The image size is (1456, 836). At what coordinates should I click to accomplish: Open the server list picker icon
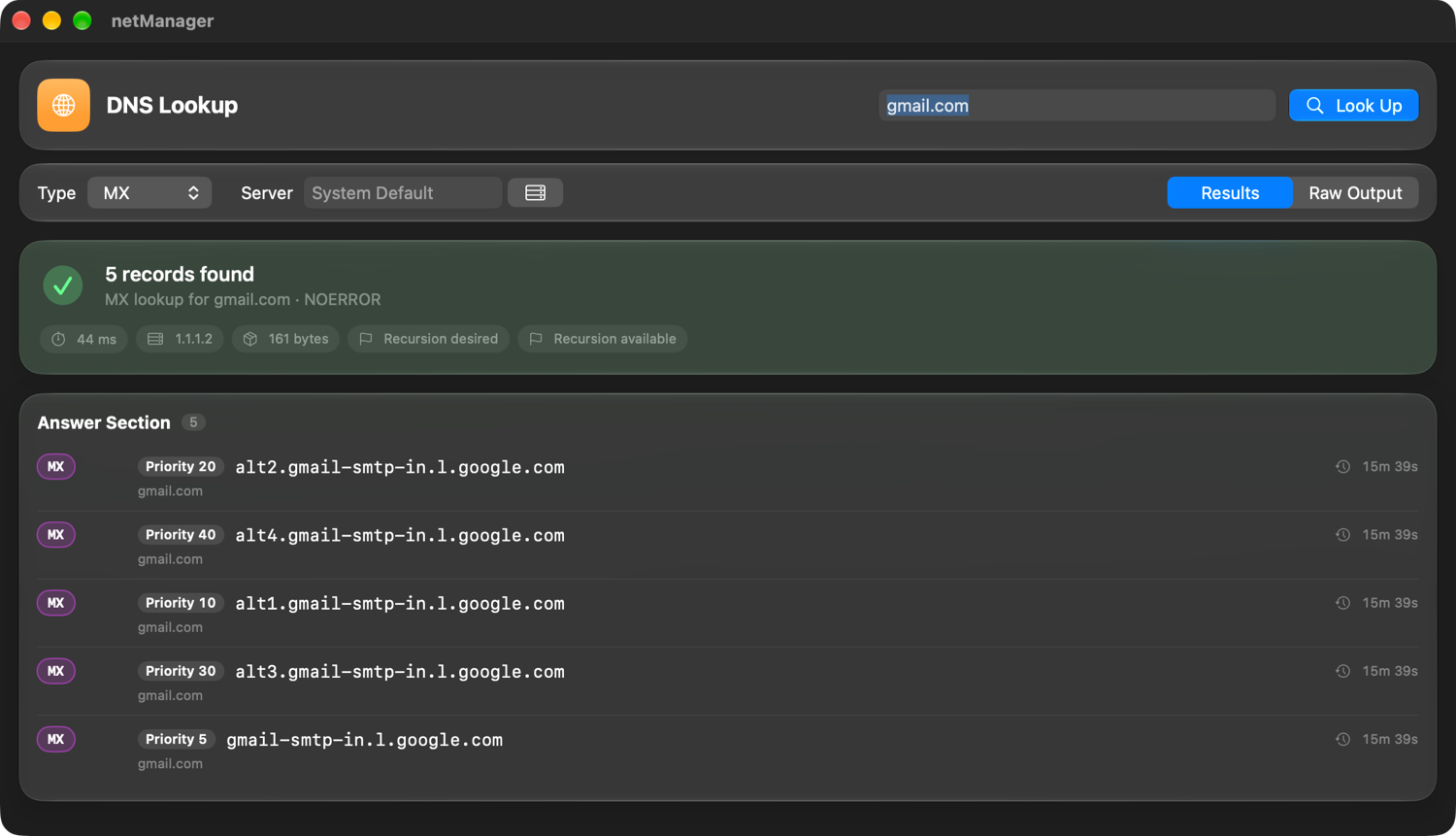coord(535,193)
